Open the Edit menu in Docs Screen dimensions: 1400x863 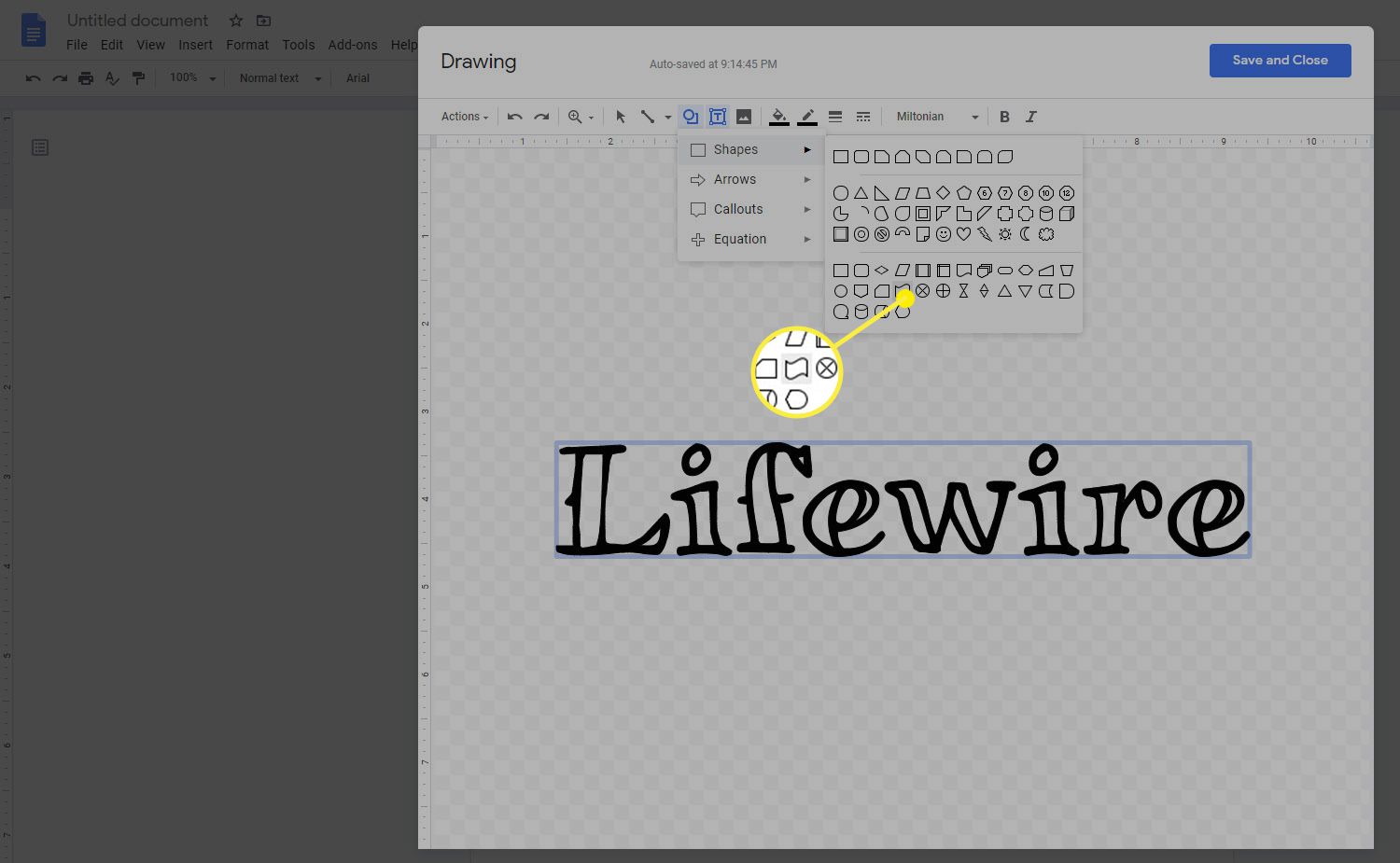pos(112,45)
